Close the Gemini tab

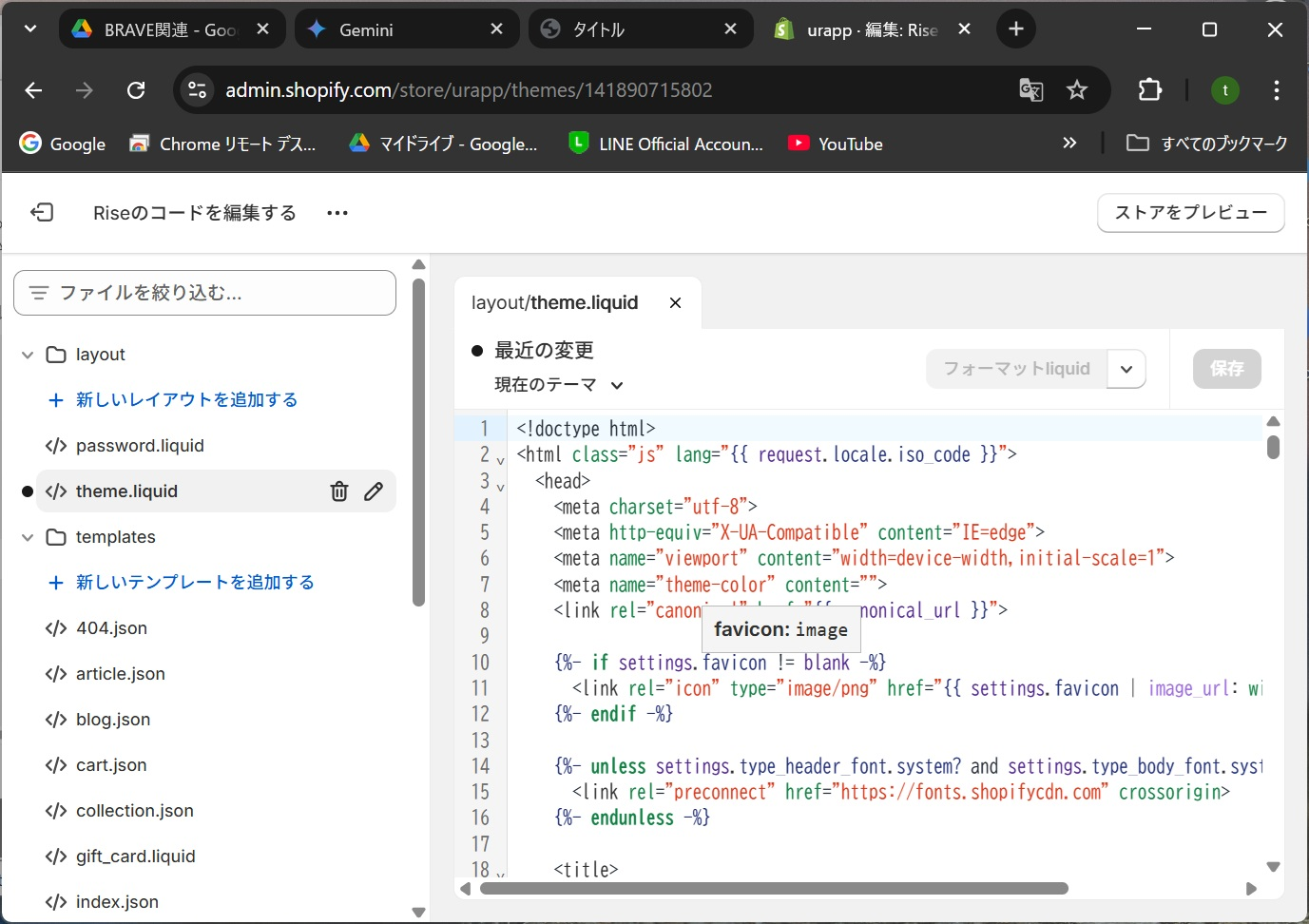[x=496, y=29]
